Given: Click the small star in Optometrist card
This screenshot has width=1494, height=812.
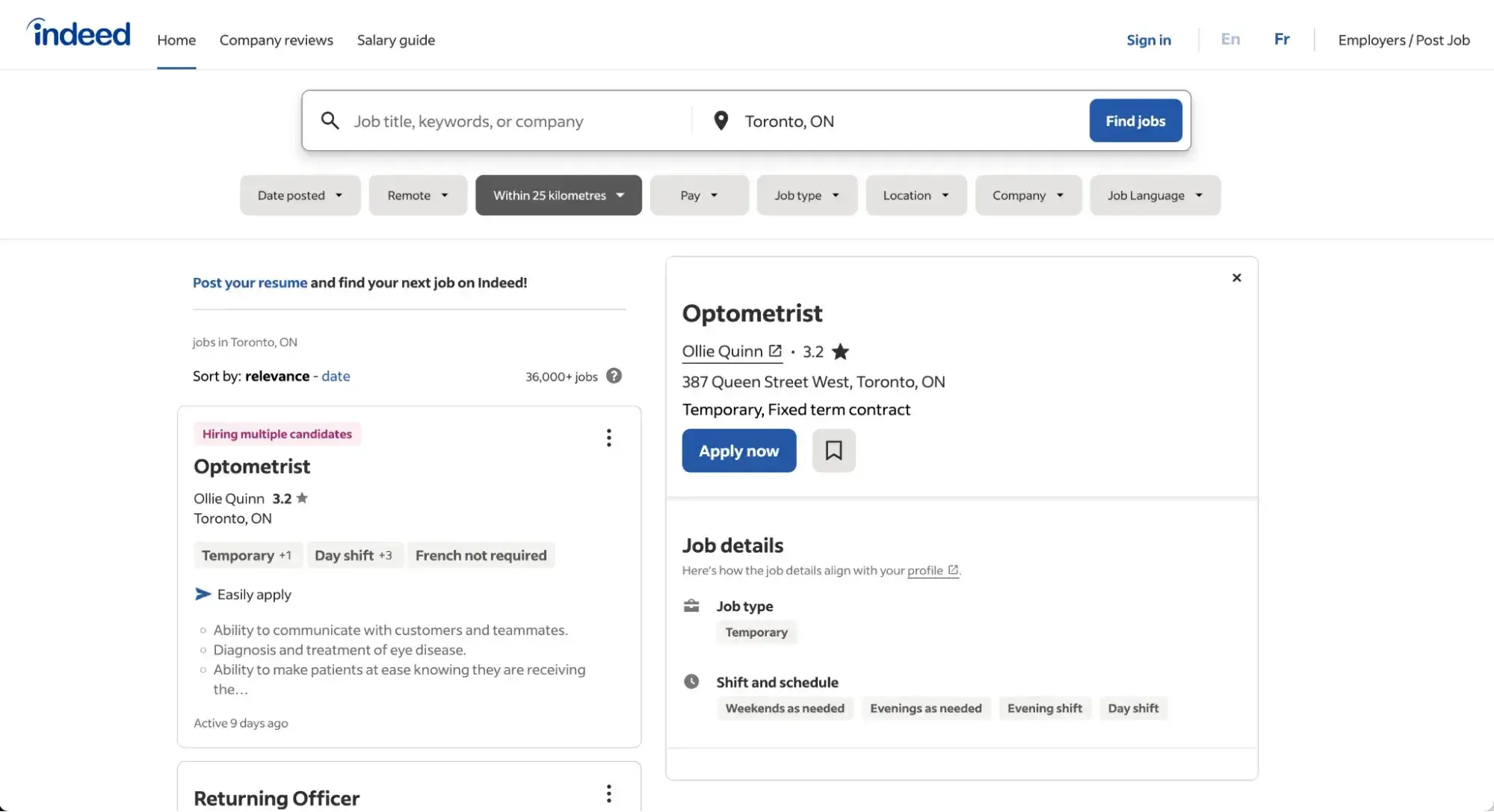Looking at the screenshot, I should click(302, 498).
